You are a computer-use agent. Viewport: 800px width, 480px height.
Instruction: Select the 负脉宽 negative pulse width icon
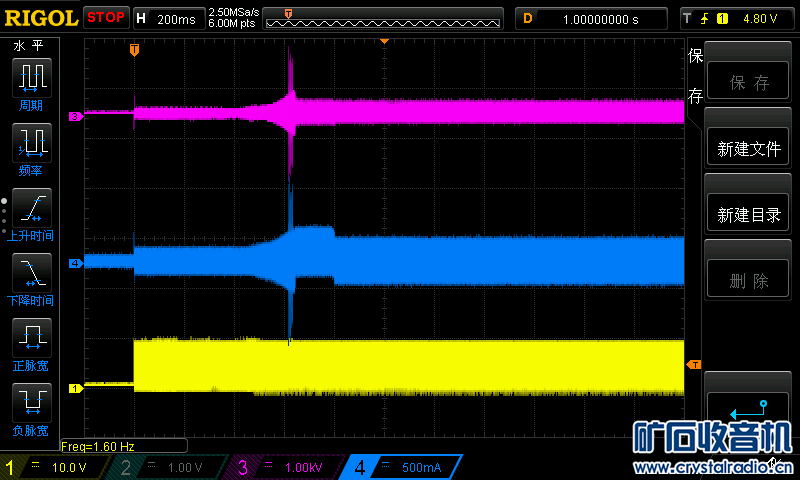(x=32, y=402)
